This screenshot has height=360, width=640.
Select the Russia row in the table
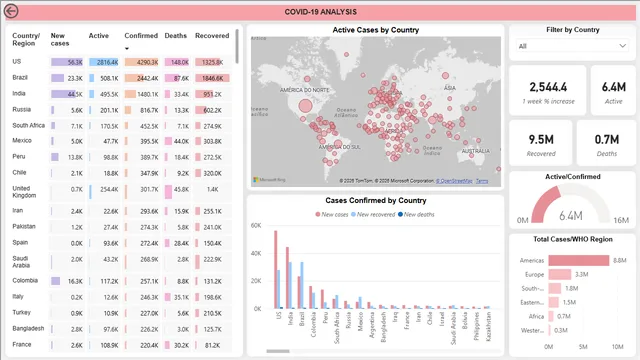121,109
